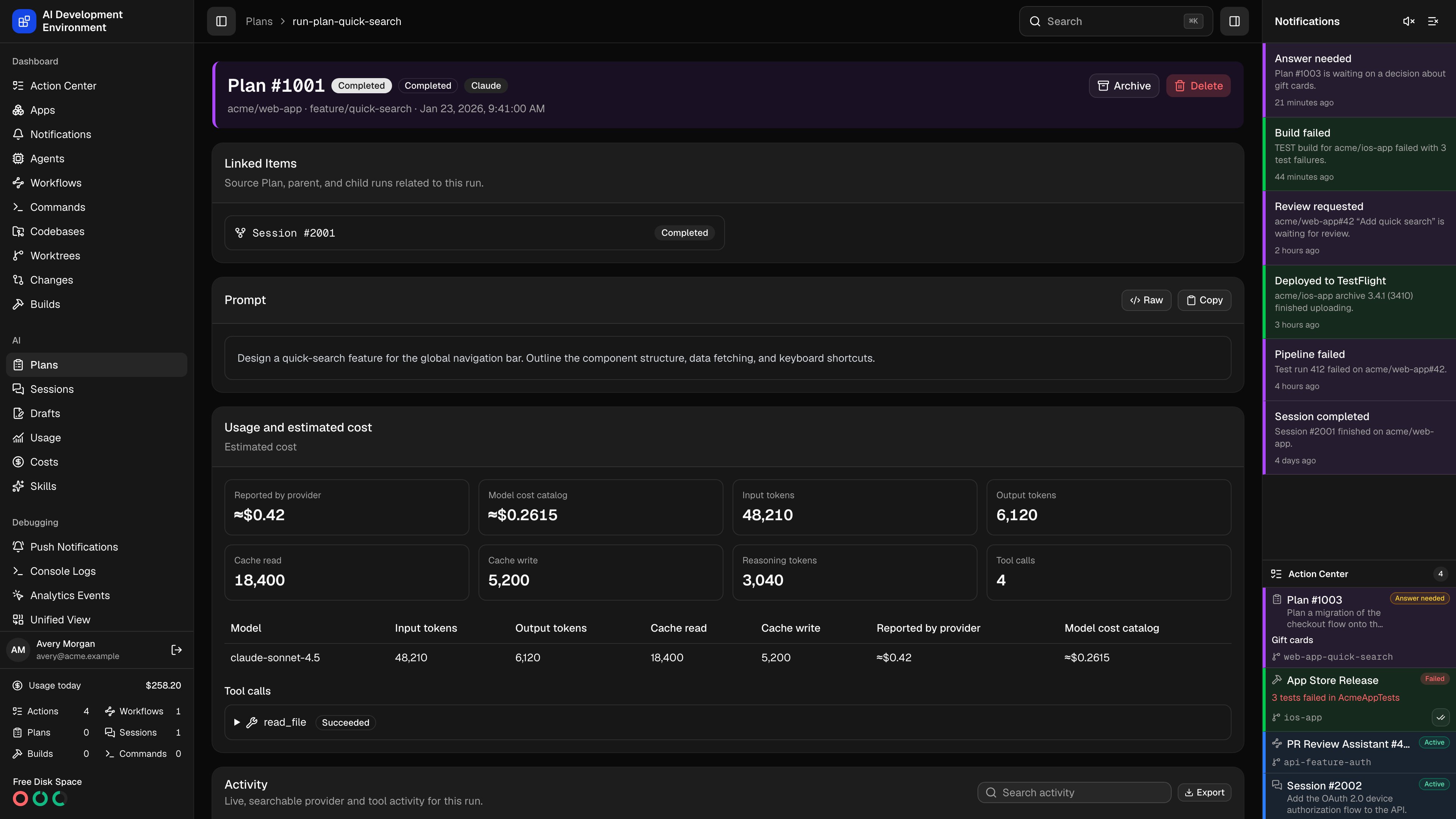Open Plan #1003 action card
The width and height of the screenshot is (1456, 819).
pyautogui.click(x=1359, y=628)
